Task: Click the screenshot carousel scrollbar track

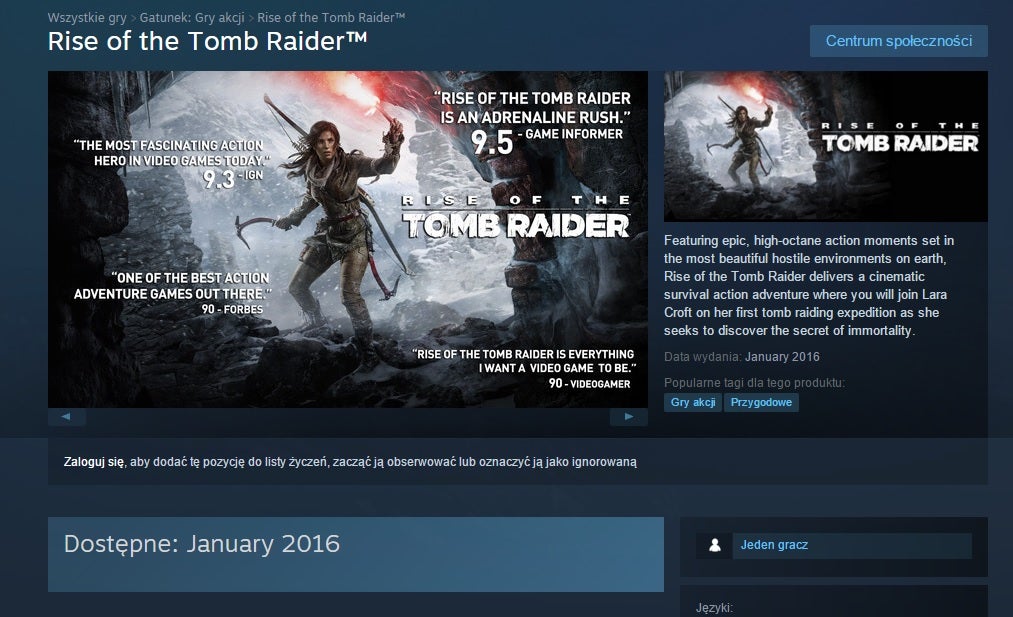Action: tap(348, 417)
